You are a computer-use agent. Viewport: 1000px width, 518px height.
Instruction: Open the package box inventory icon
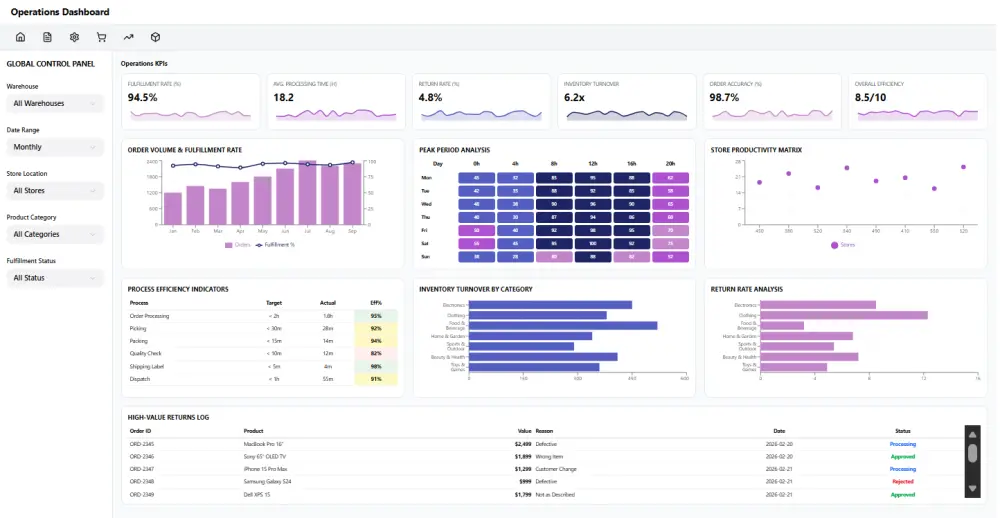coord(155,37)
